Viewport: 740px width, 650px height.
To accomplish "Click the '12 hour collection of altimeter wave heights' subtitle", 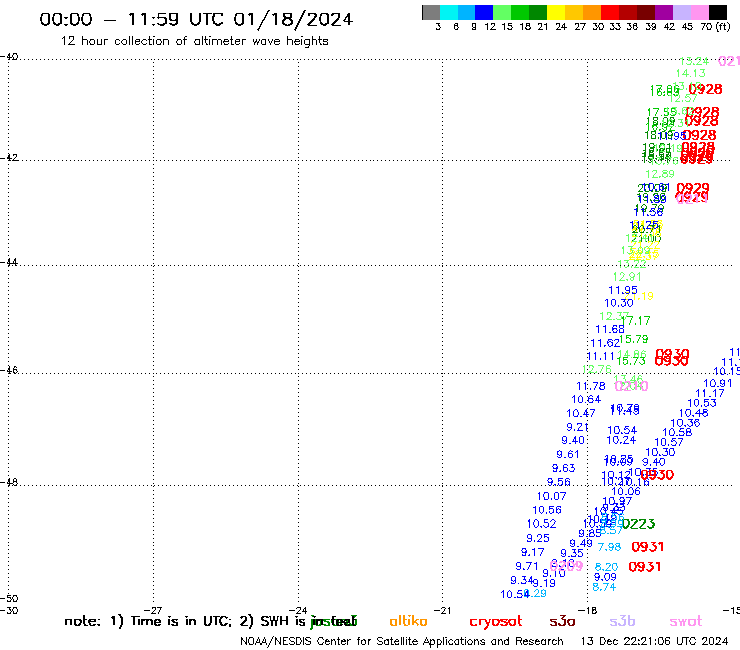I will 194,41.
